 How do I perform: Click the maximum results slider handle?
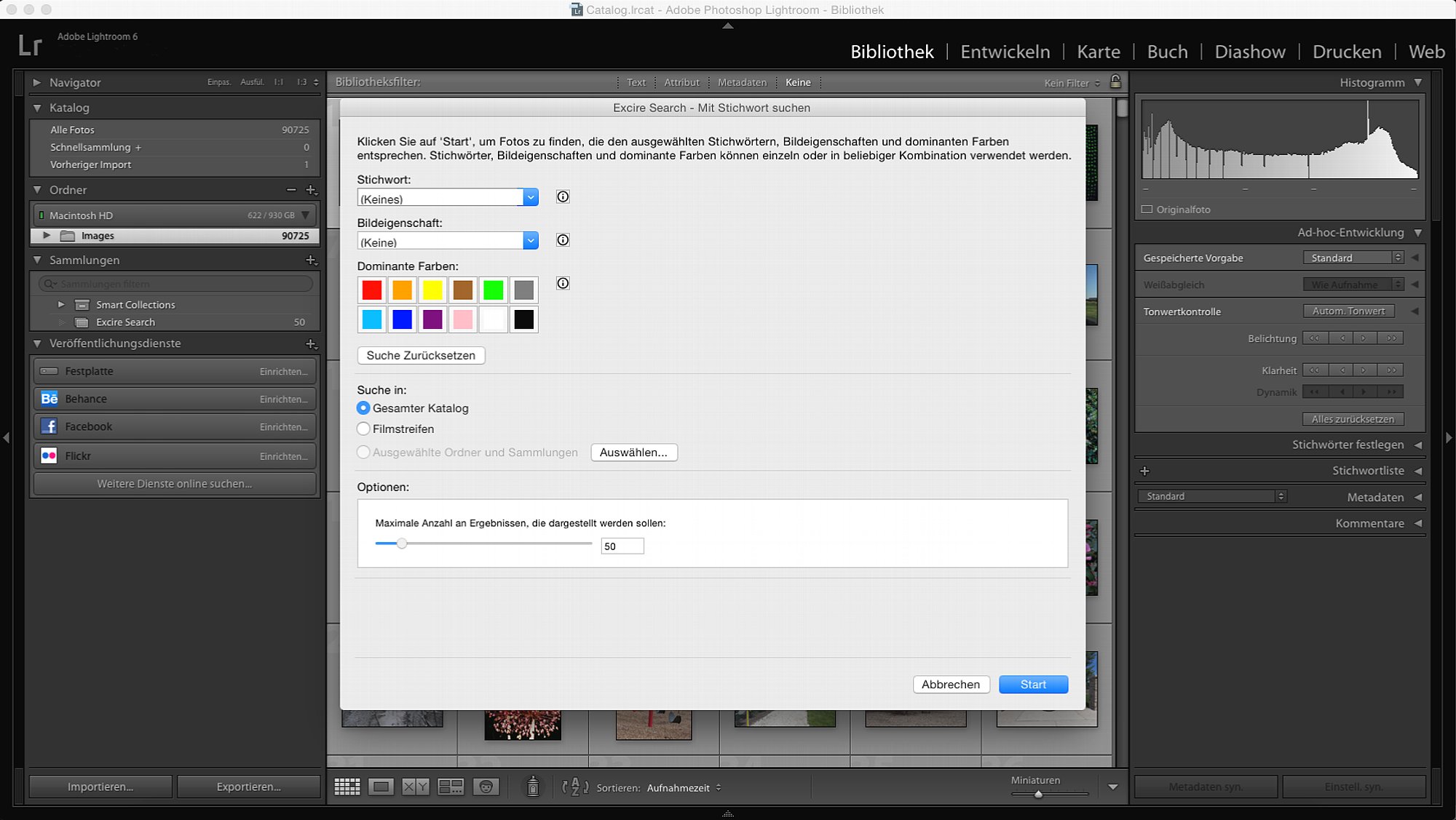coord(401,544)
